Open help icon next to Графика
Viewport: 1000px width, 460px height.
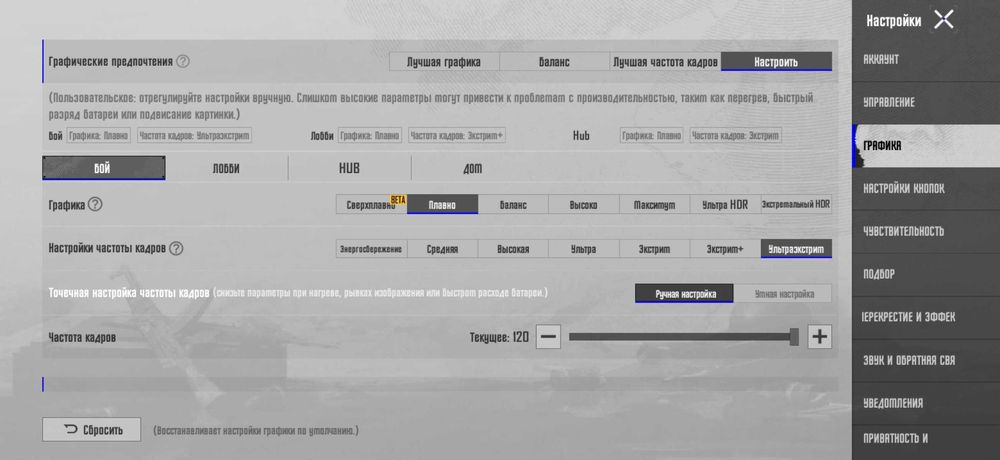pos(95,205)
